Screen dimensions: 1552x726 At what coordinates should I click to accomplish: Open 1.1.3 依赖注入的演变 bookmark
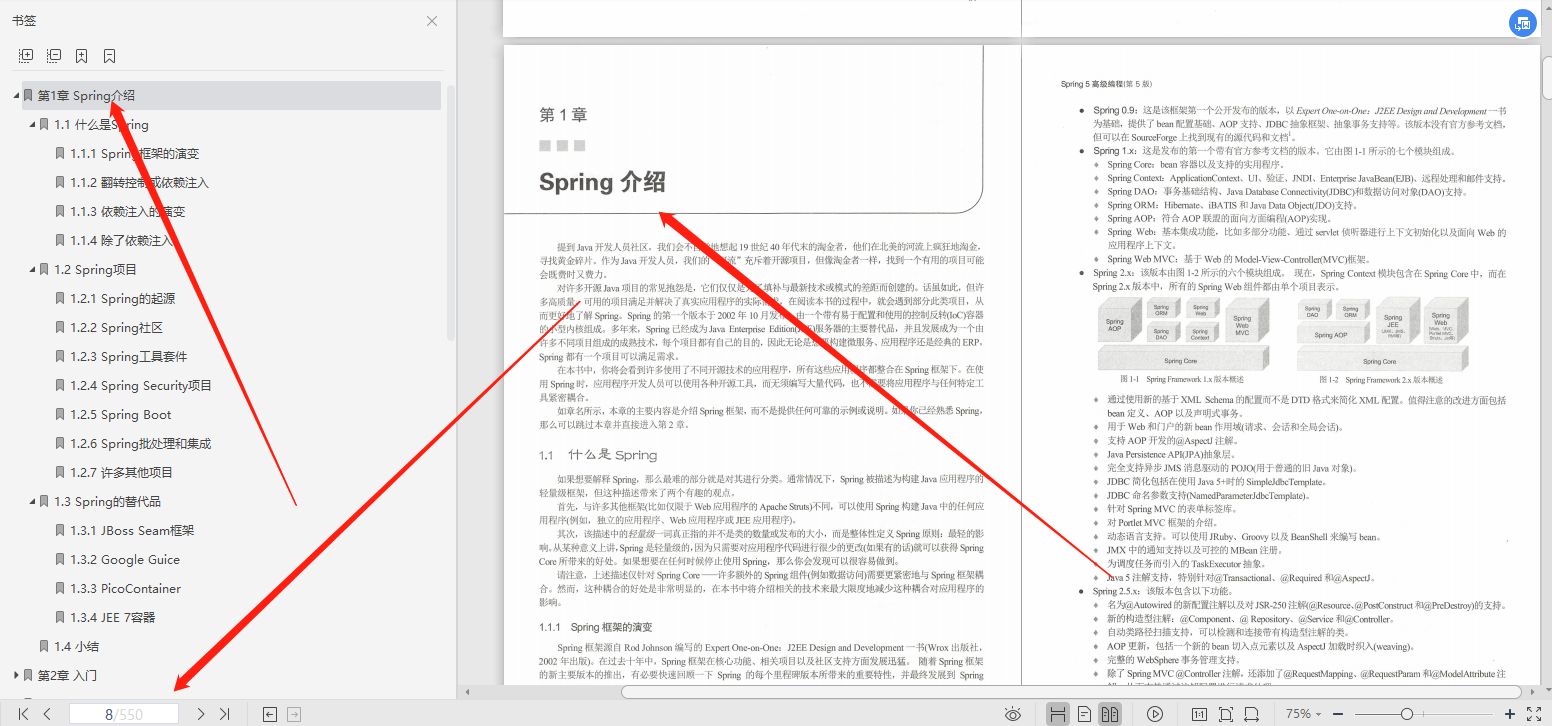pyautogui.click(x=127, y=212)
